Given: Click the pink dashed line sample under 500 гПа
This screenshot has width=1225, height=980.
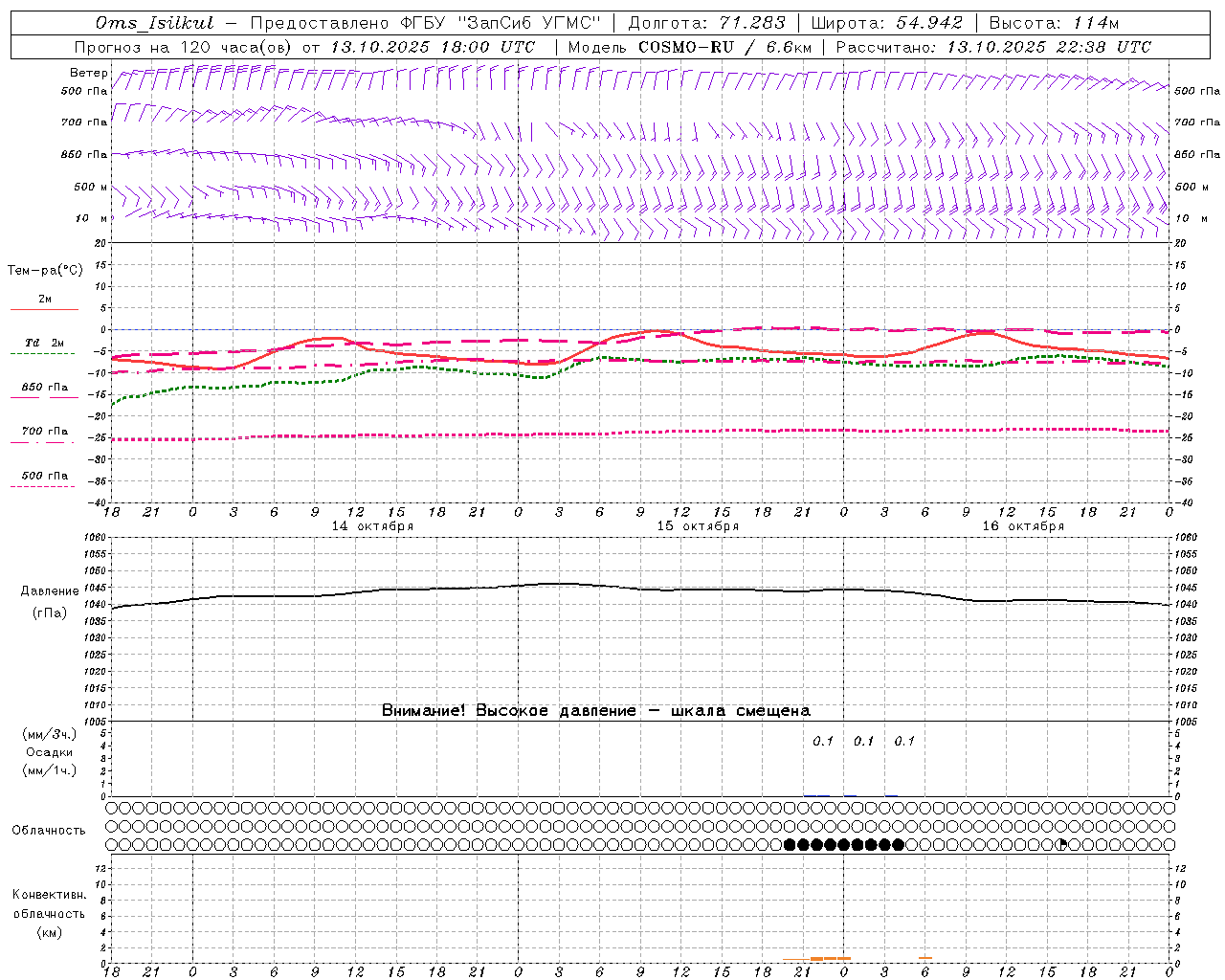Looking at the screenshot, I should coord(42,486).
